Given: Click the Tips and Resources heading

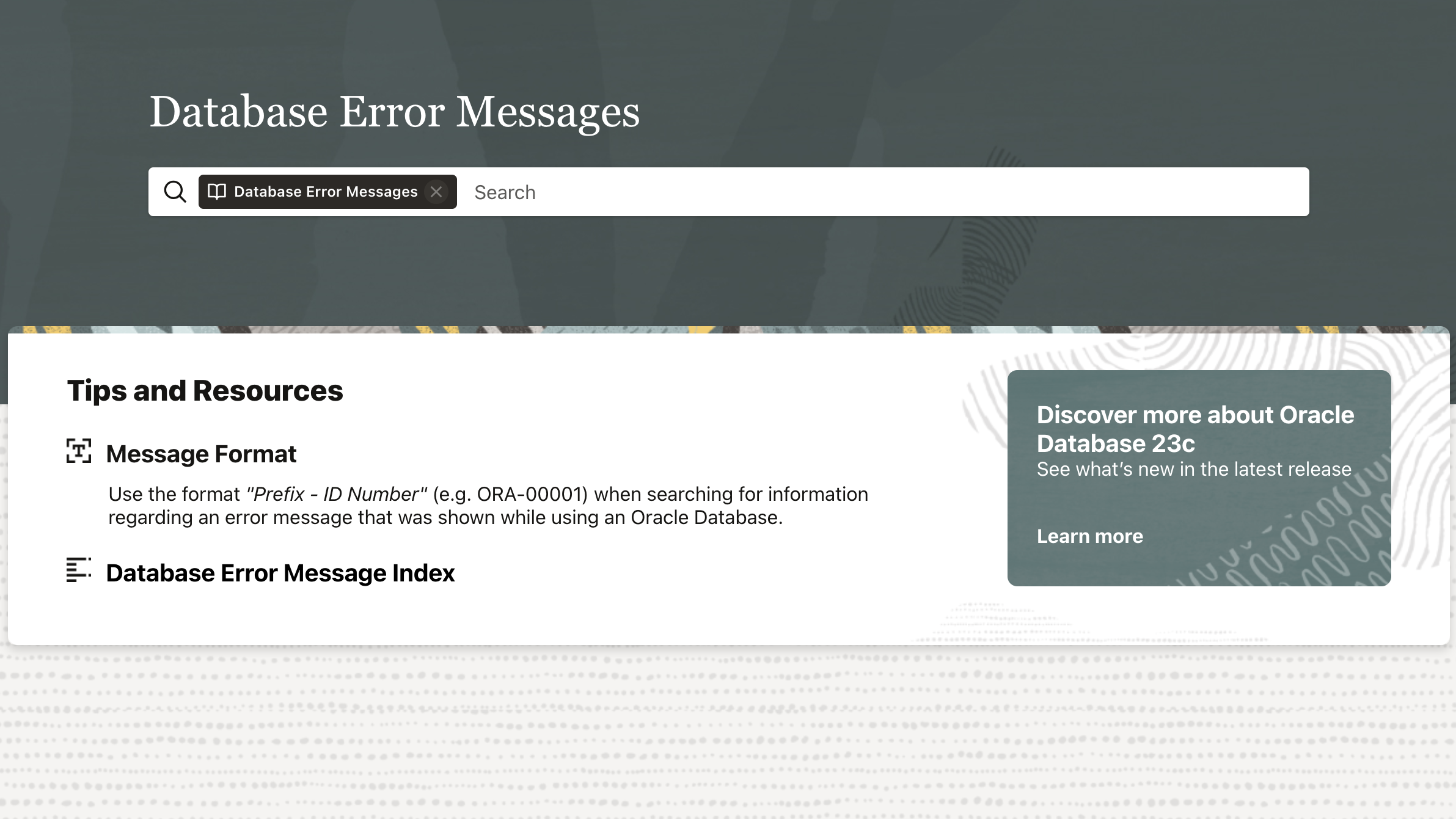Looking at the screenshot, I should (205, 391).
